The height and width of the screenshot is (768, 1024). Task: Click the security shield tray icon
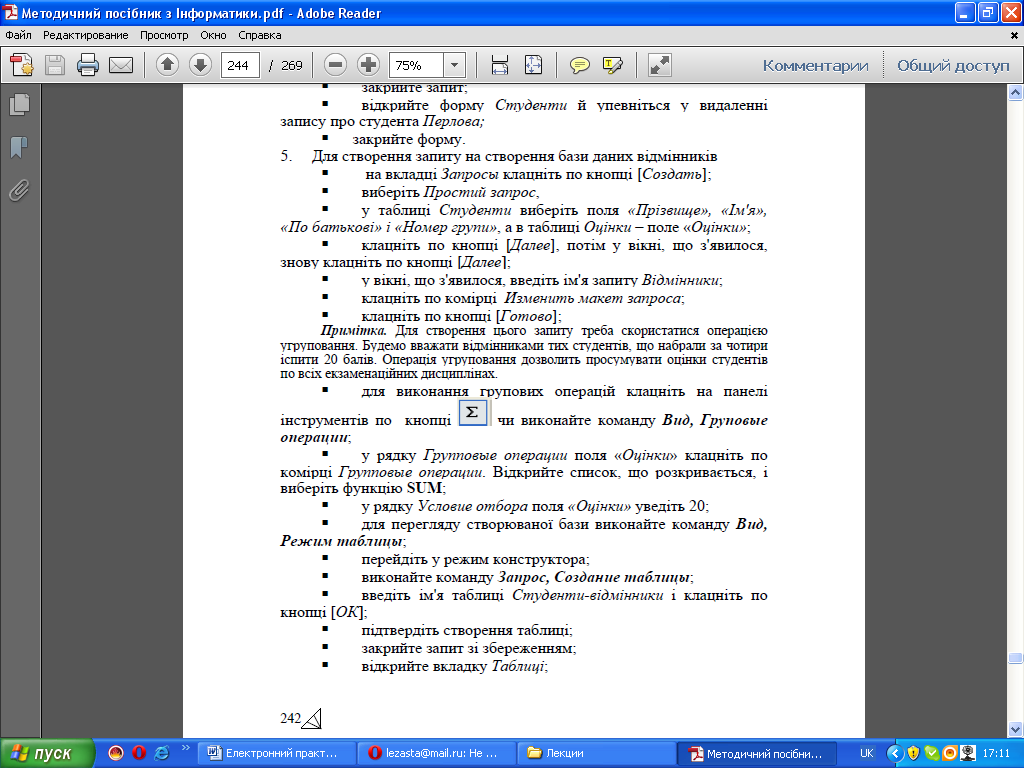tap(914, 753)
